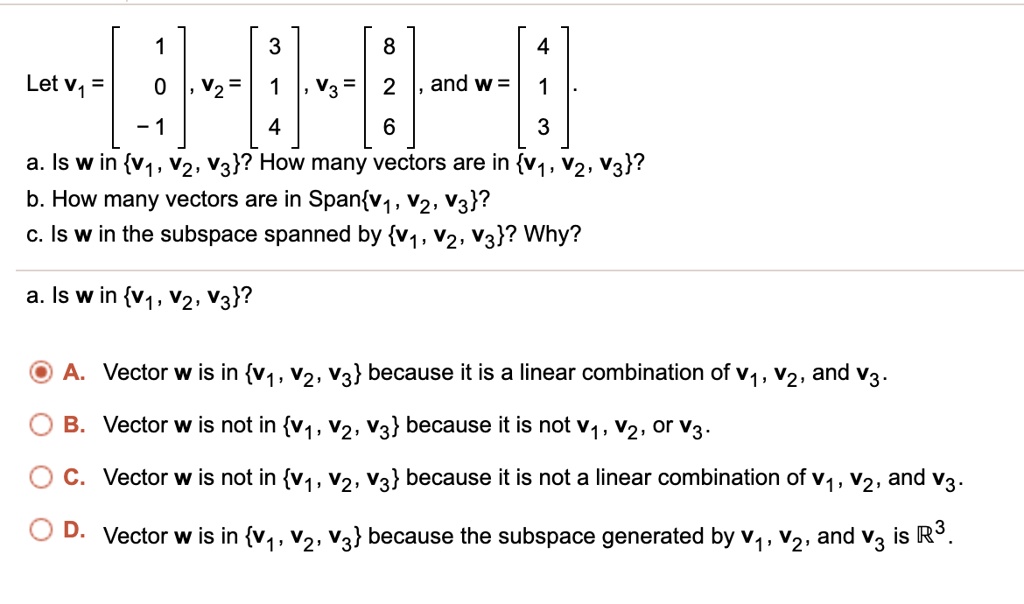Click the vector w with entries 4, 1, 3
Viewport: 1024px width, 604px height.
(543, 83)
